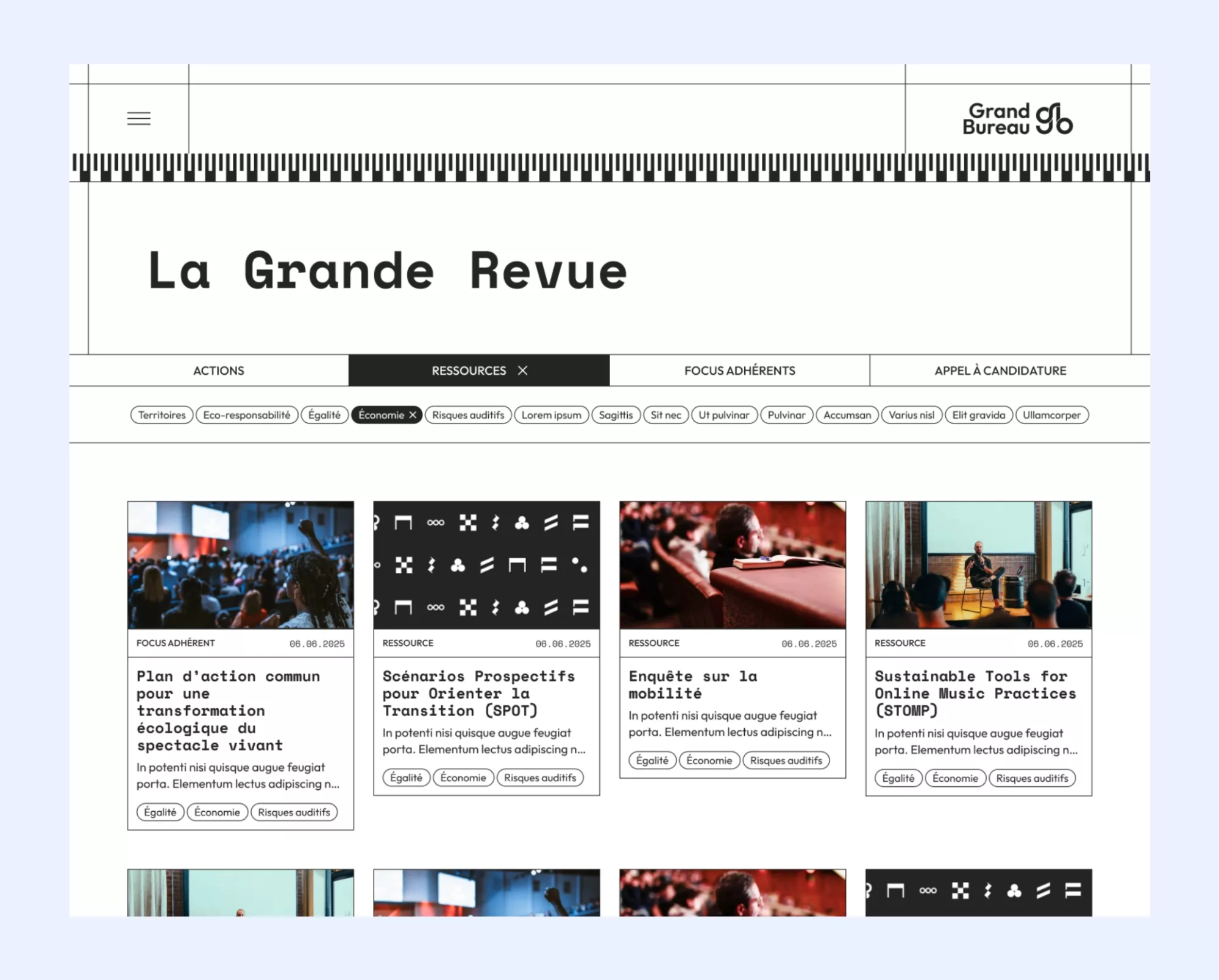Image resolution: width=1219 pixels, height=980 pixels.
Task: Toggle the Territoires filter tag
Action: (x=162, y=415)
